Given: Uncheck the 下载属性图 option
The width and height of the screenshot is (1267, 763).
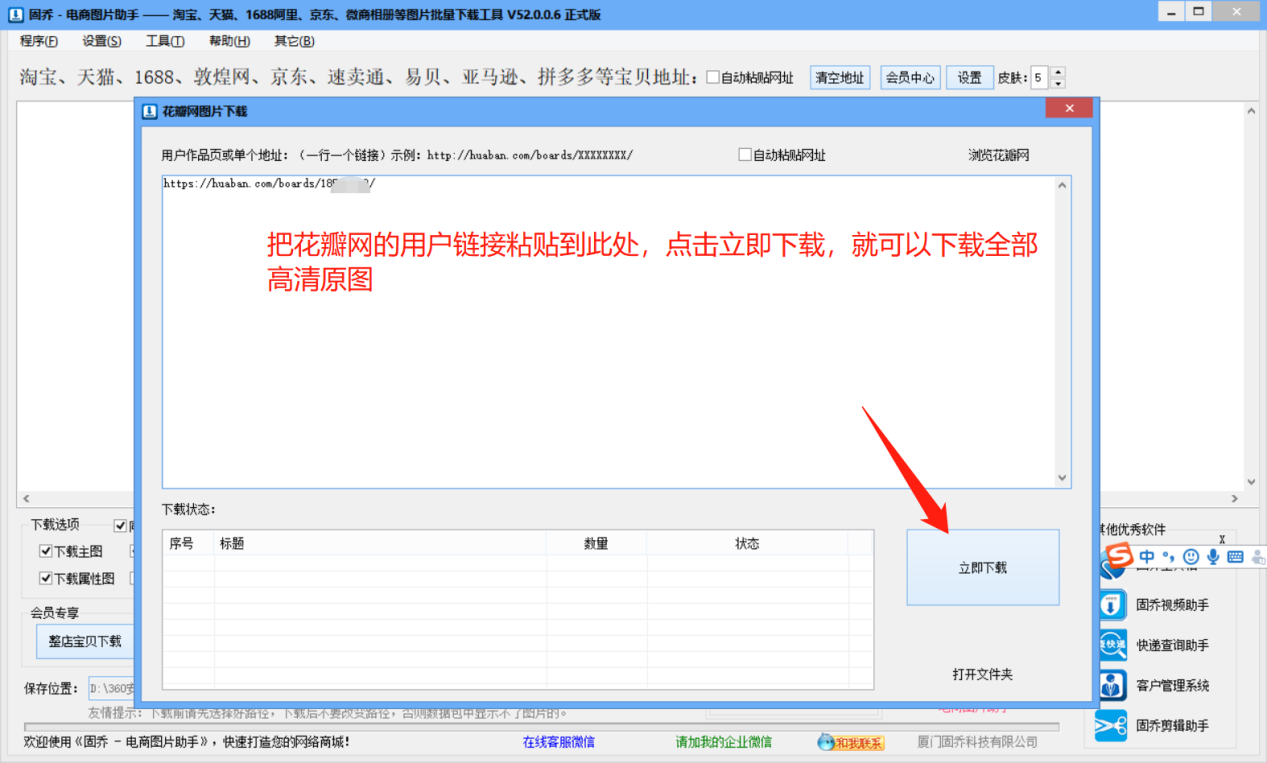Looking at the screenshot, I should click(x=46, y=578).
